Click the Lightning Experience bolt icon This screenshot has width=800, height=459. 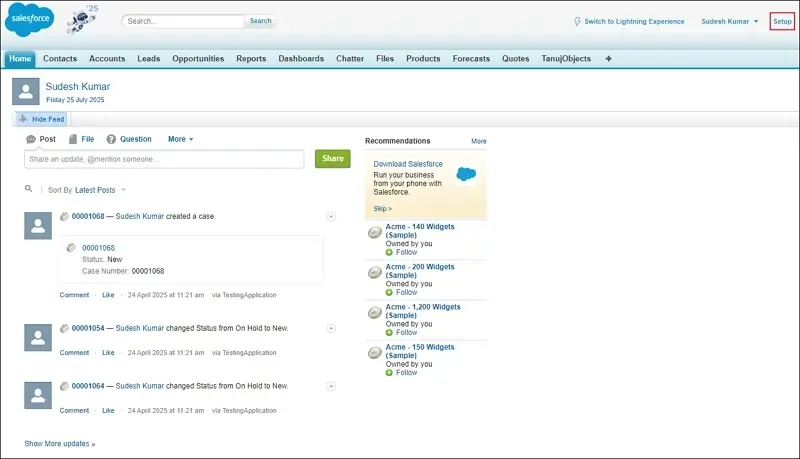577,21
